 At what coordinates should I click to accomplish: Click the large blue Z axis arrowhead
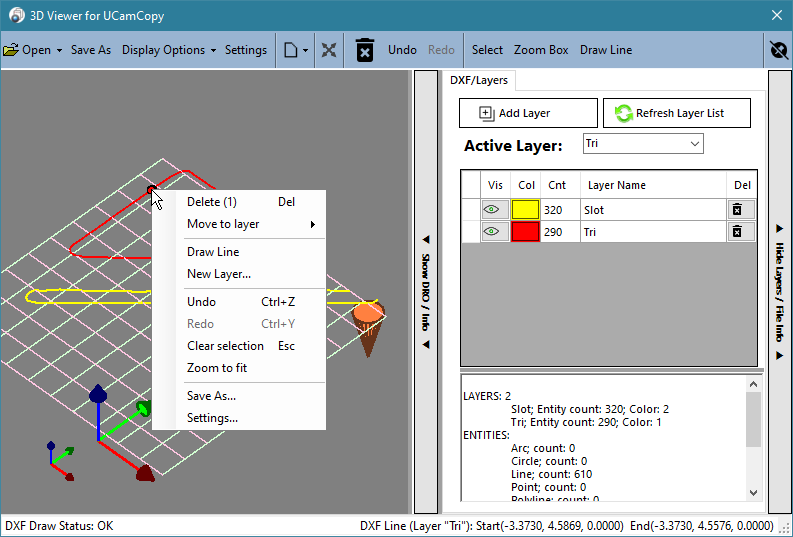click(98, 394)
